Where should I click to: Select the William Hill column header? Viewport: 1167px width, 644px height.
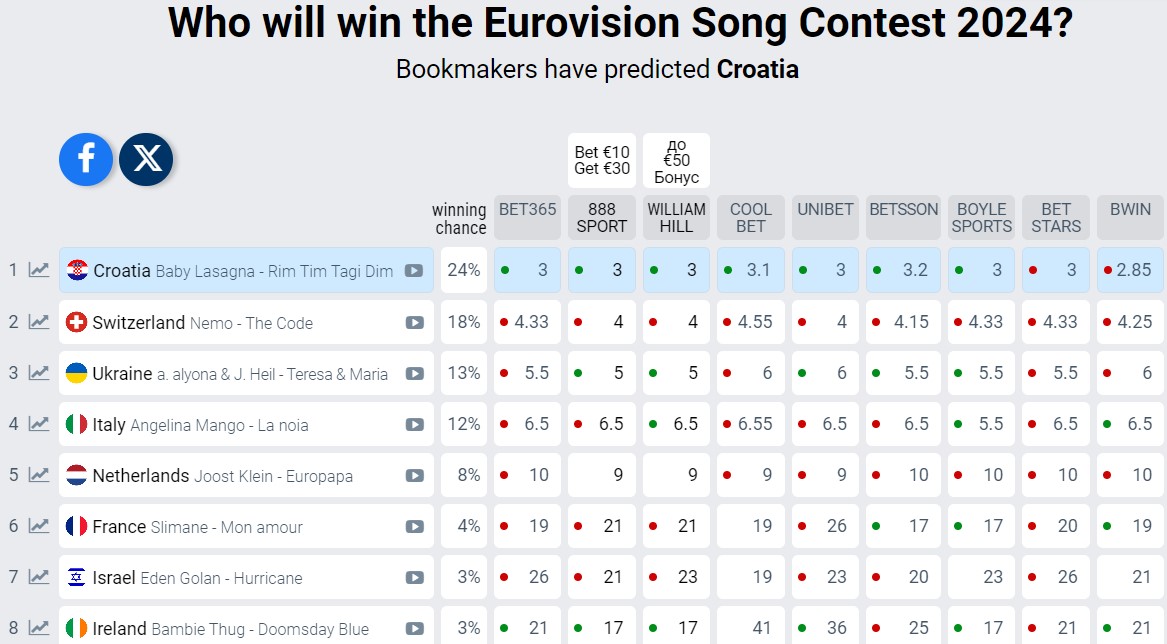click(676, 217)
